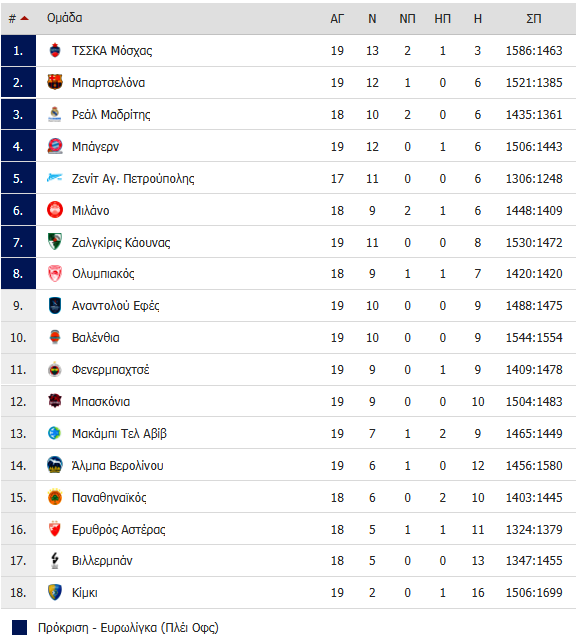Open the Αναντολού Εφές team link
This screenshot has height=636, width=576.
click(116, 306)
